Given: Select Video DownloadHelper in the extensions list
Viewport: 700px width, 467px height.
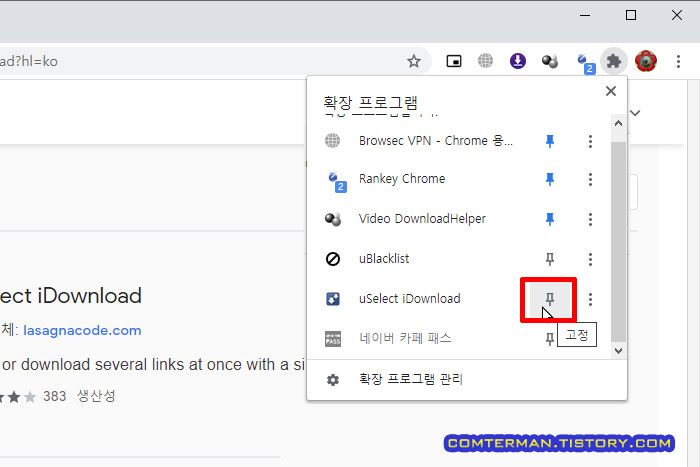Looking at the screenshot, I should [x=422, y=219].
